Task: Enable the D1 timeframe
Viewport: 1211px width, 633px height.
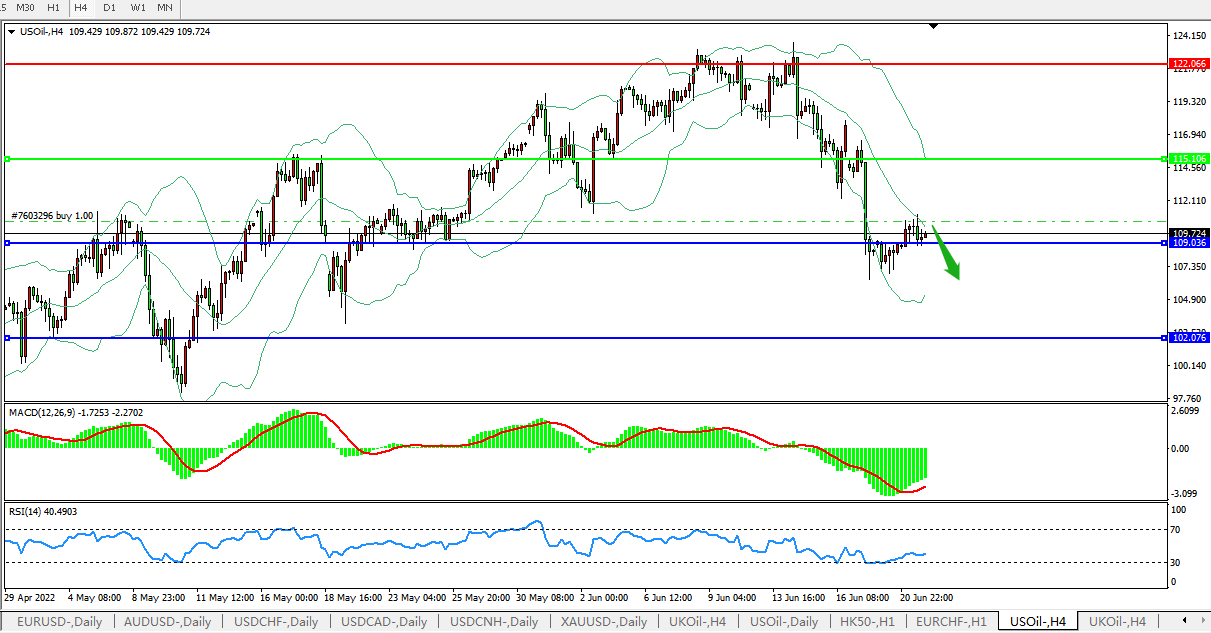Action: 109,8
